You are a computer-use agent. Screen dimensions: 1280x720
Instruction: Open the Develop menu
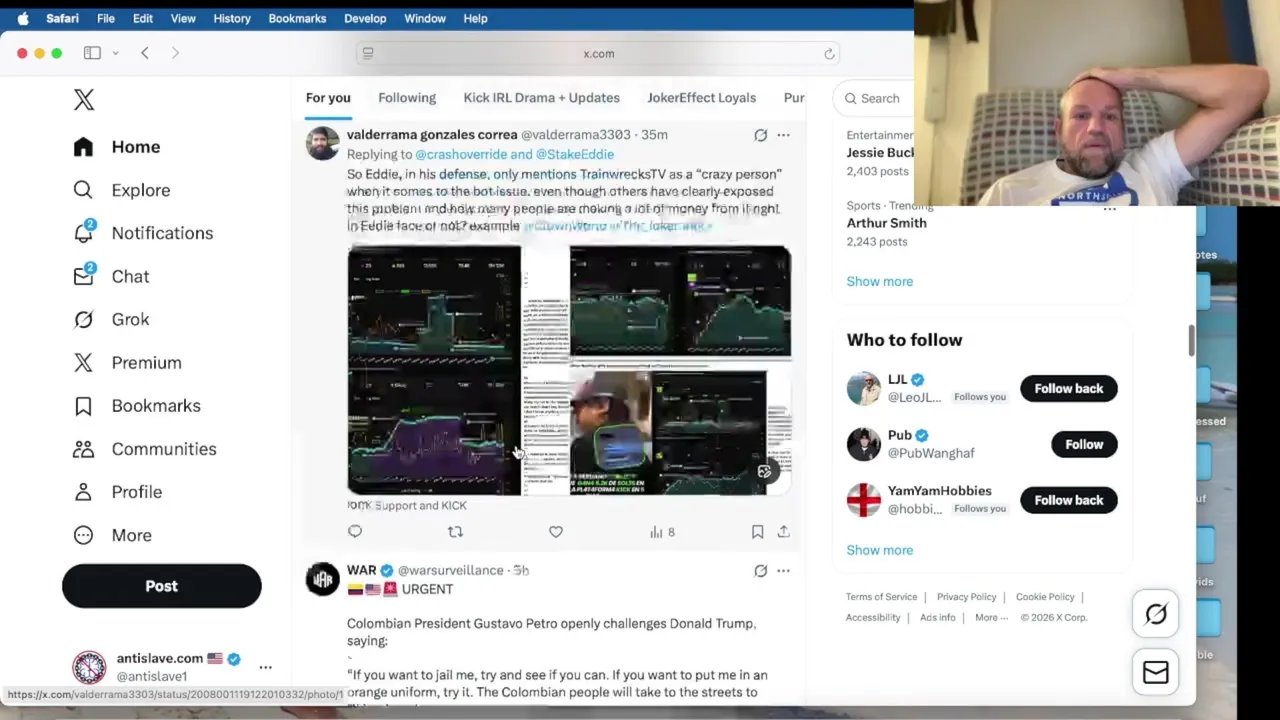pyautogui.click(x=365, y=18)
